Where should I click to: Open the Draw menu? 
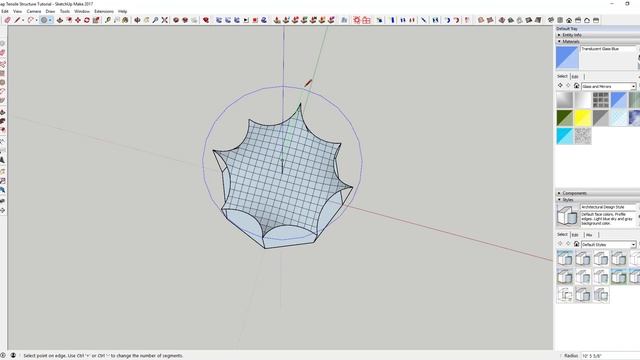coord(50,11)
